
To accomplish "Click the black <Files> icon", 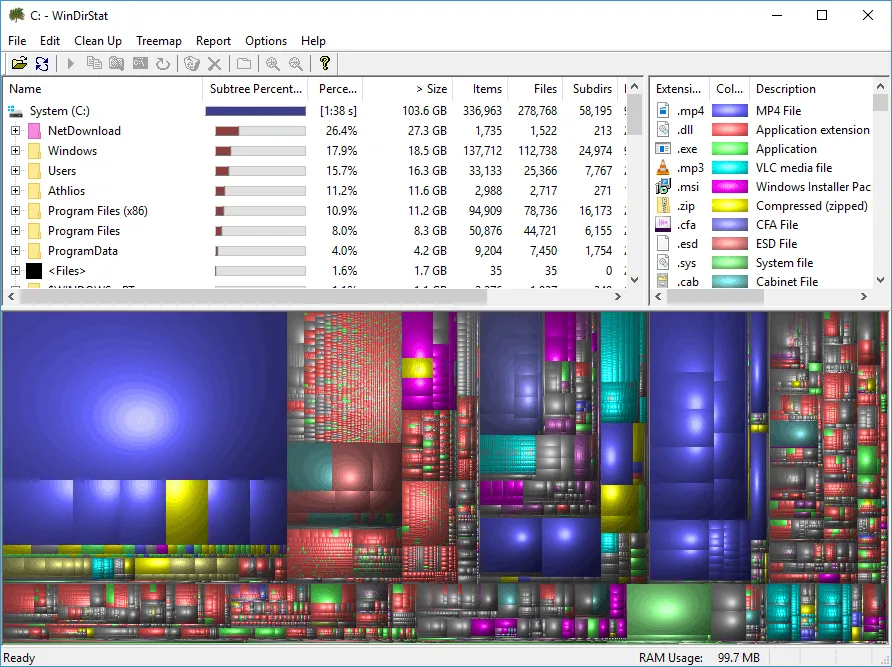I will [34, 271].
